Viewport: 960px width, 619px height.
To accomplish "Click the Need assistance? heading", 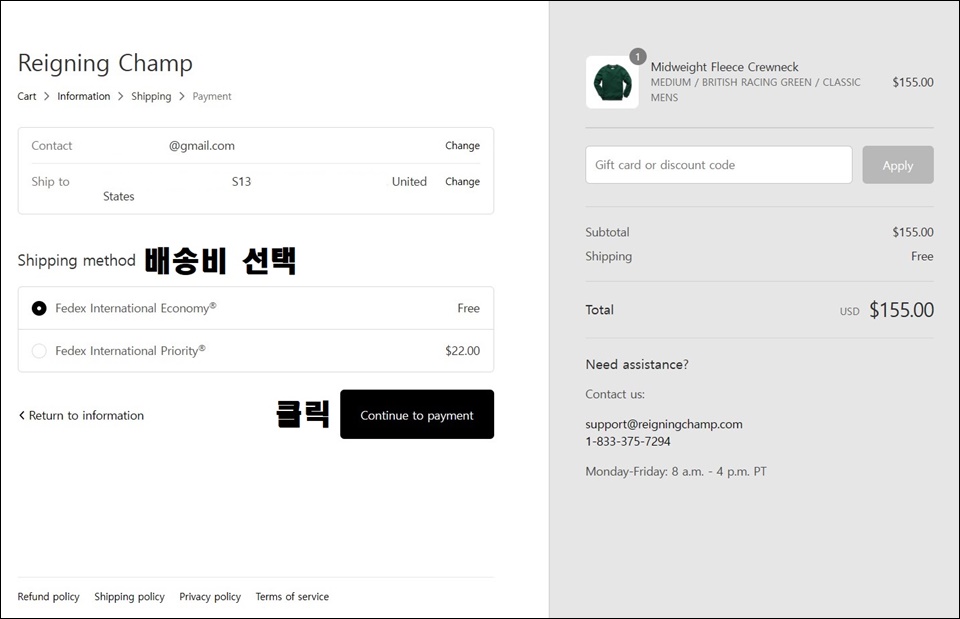I will 637,365.
